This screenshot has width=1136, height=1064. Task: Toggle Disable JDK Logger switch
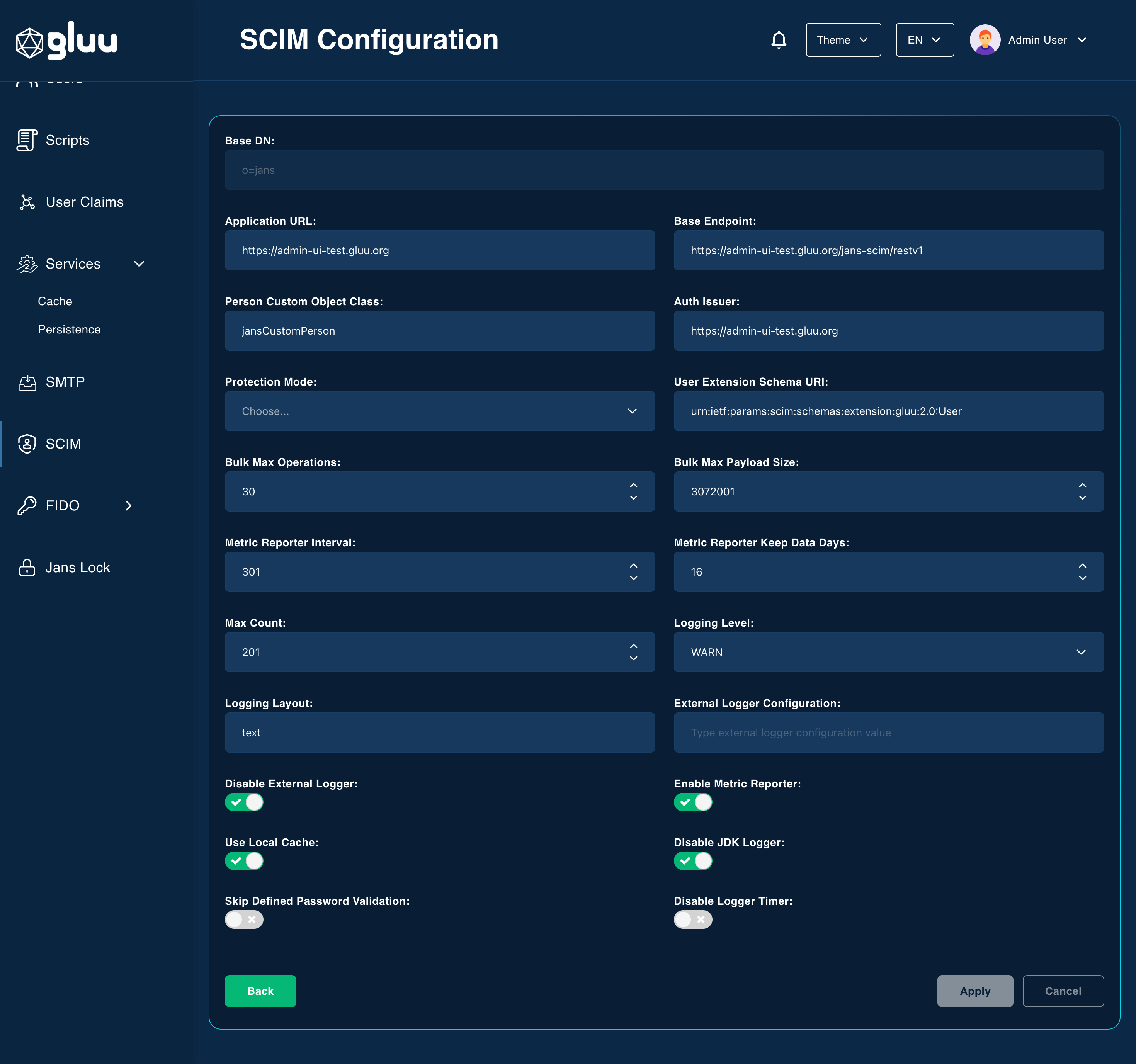693,861
